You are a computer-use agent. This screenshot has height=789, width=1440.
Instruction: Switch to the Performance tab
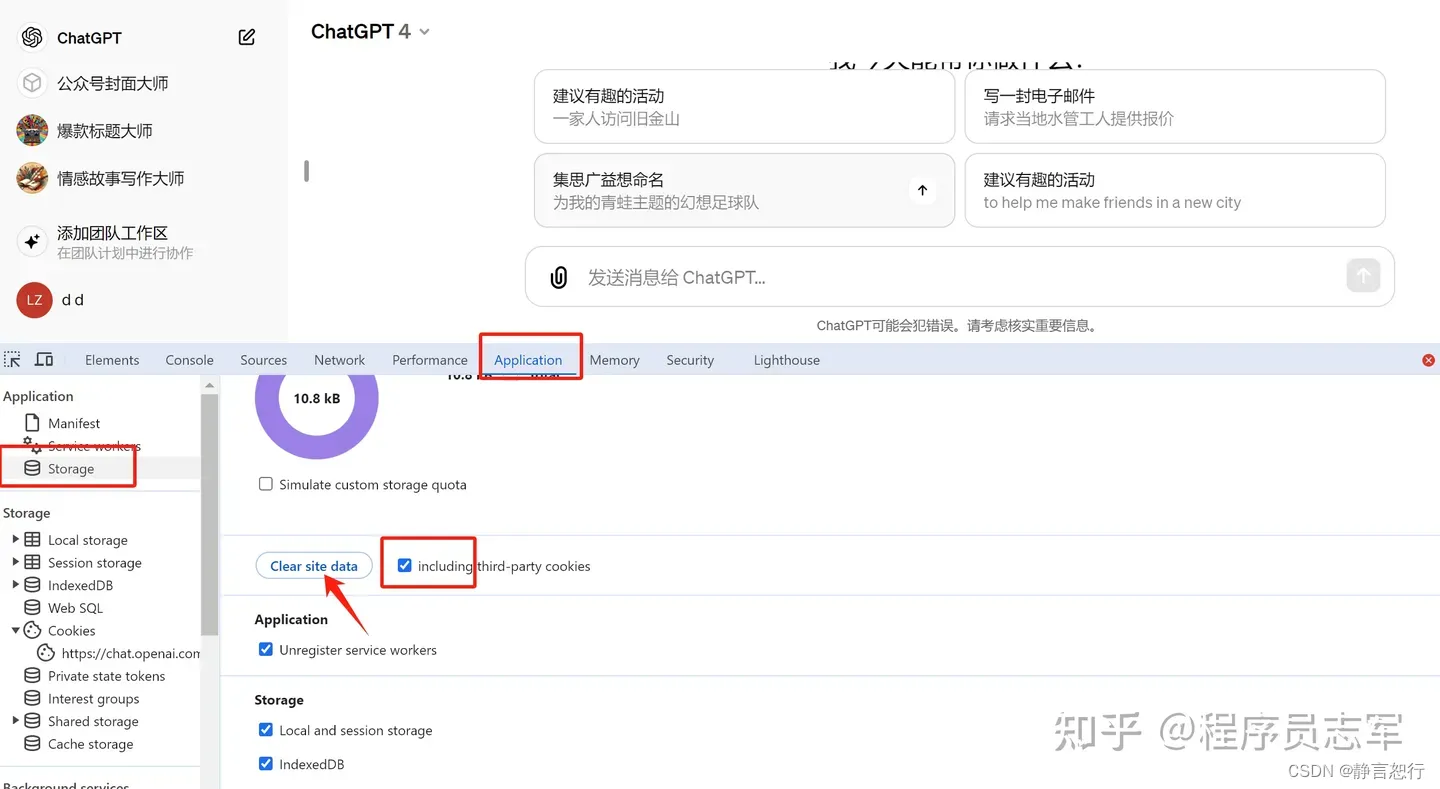[x=429, y=360]
